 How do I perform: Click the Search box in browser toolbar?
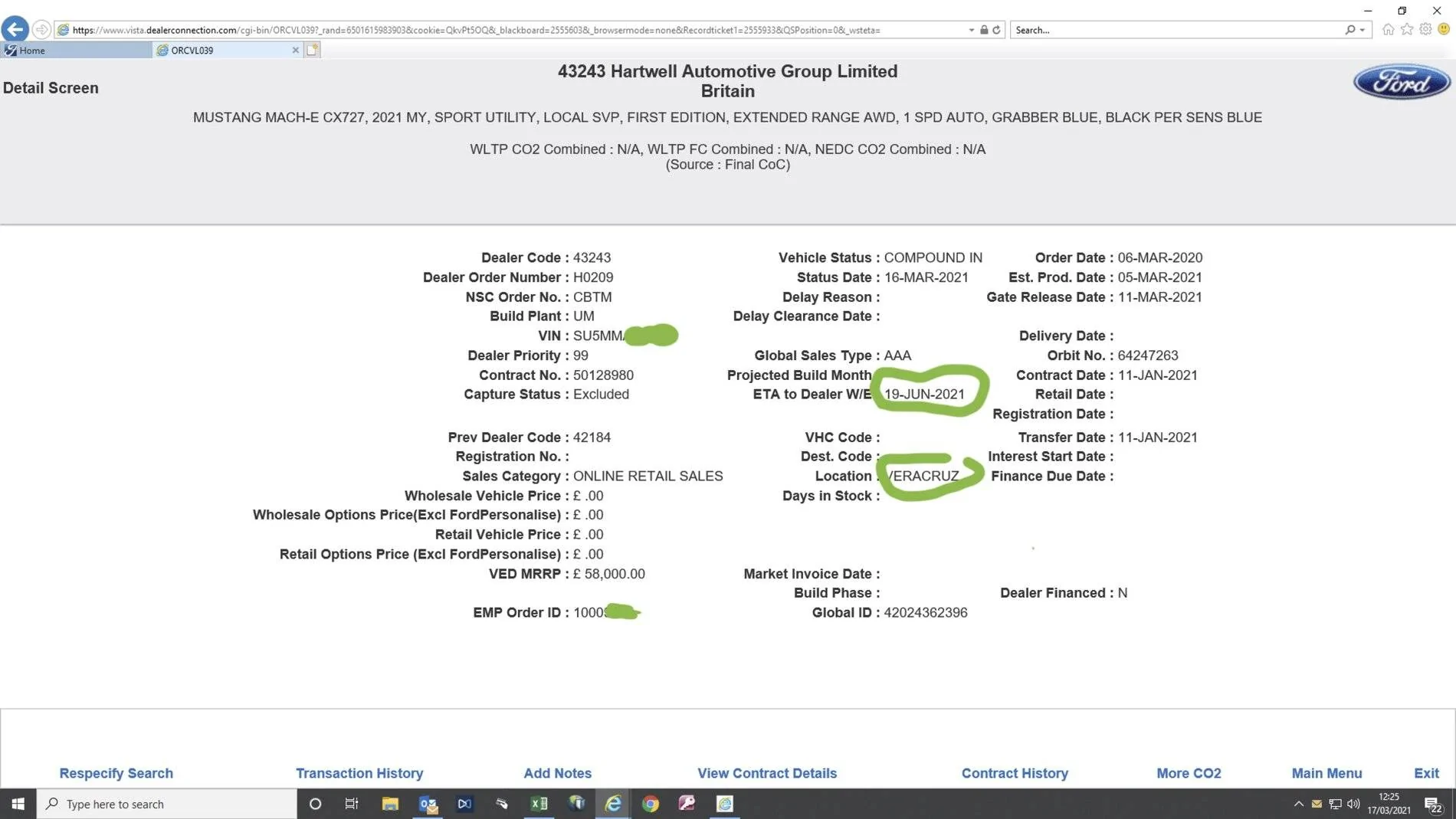pyautogui.click(x=1176, y=30)
